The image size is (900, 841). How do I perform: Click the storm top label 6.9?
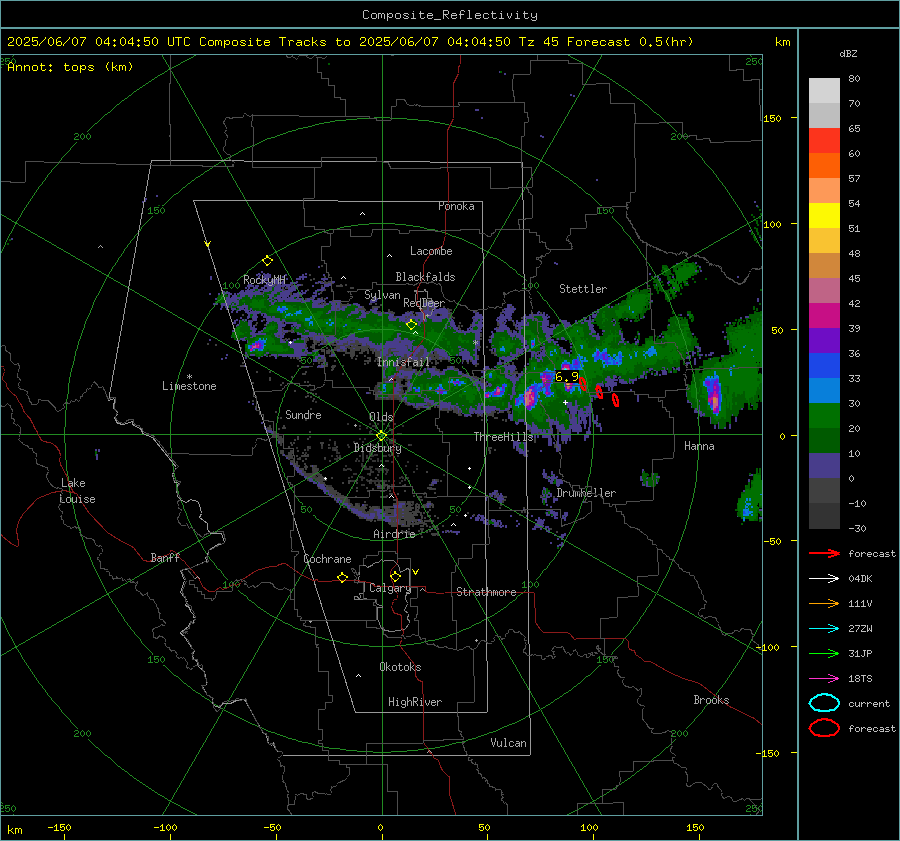click(x=567, y=377)
